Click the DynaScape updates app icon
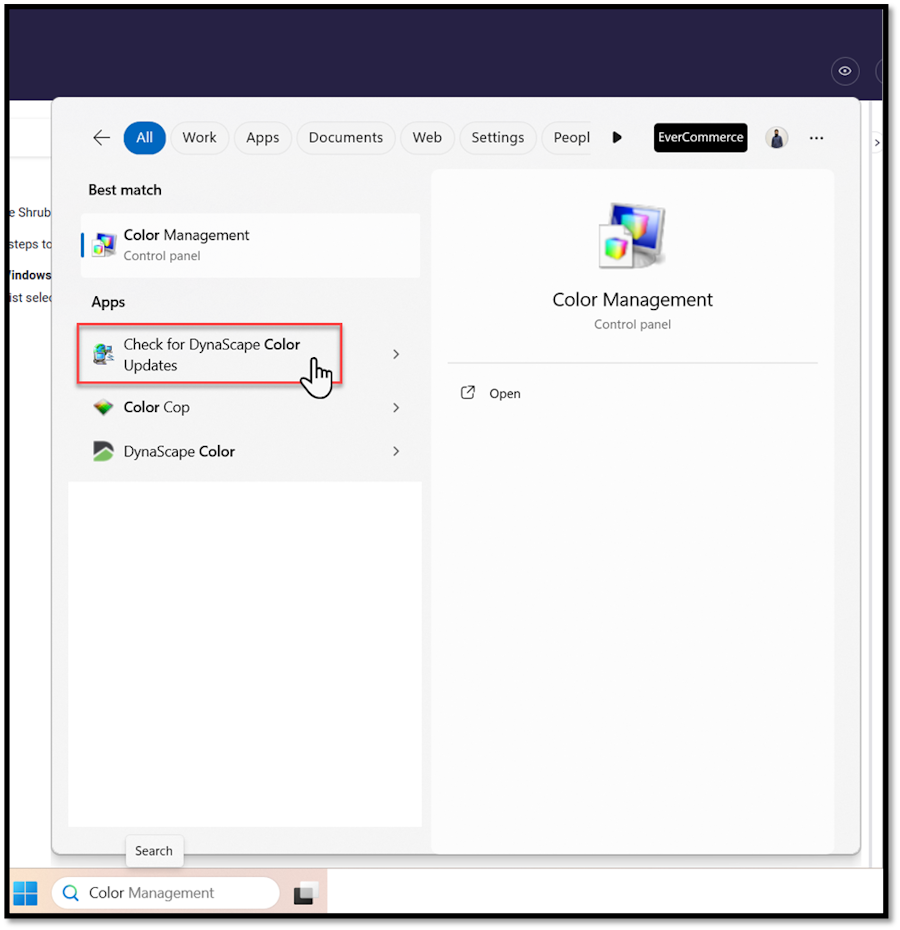 point(103,354)
